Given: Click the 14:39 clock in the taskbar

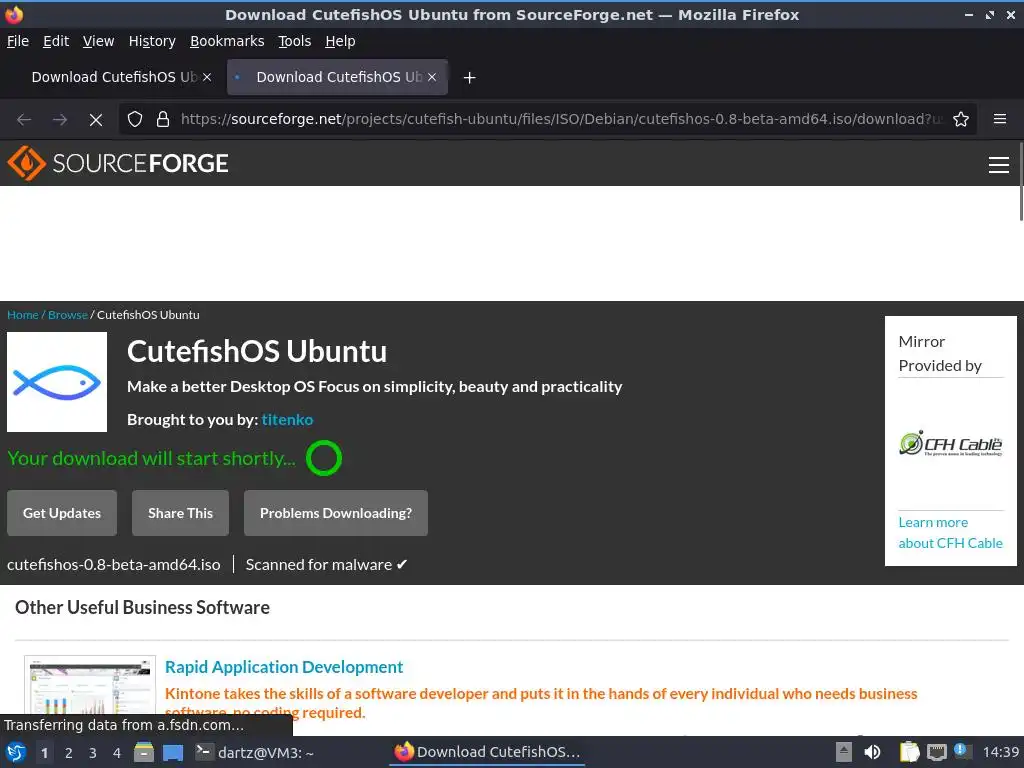Looking at the screenshot, I should coord(1000,752).
